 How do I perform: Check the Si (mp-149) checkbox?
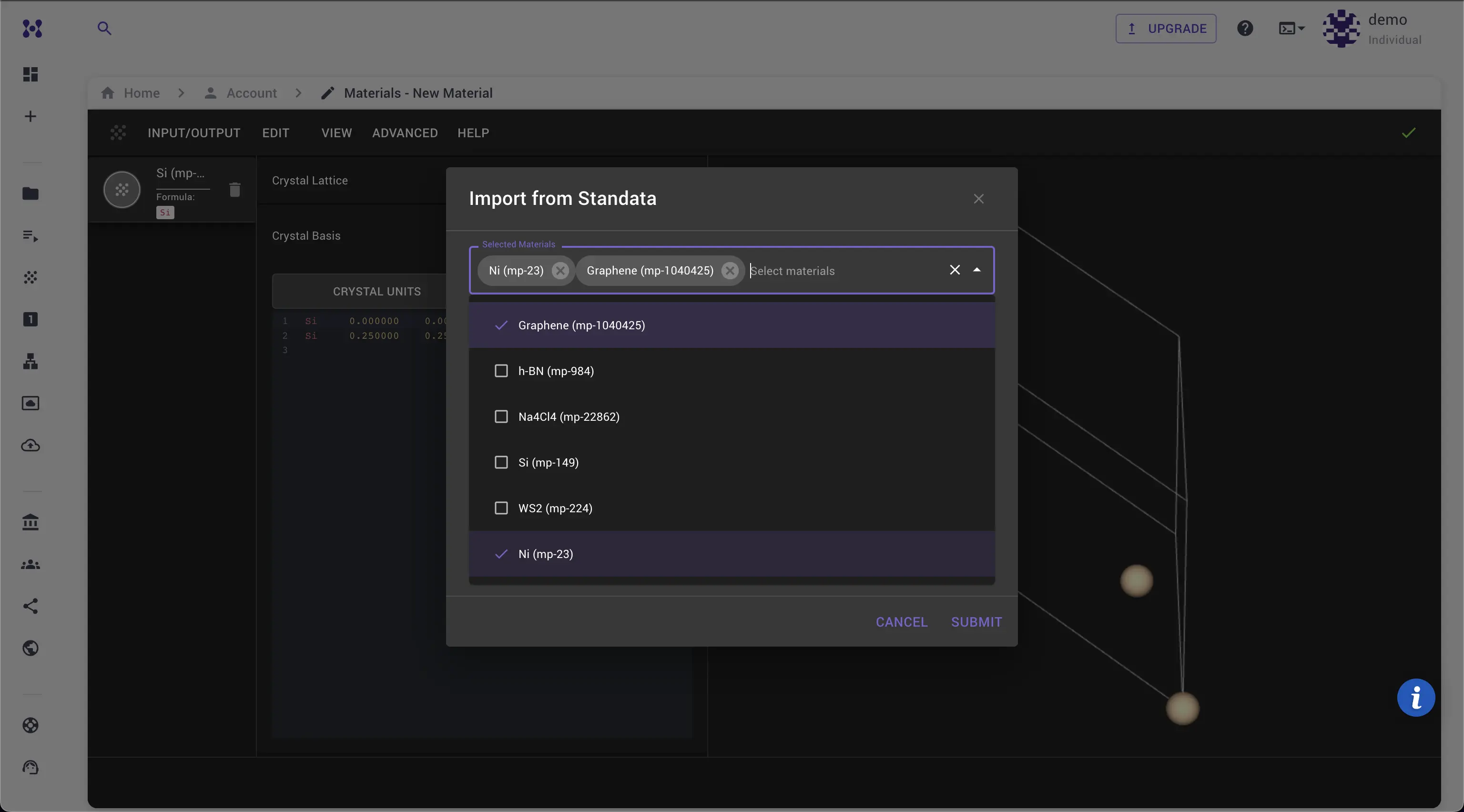pyautogui.click(x=501, y=463)
